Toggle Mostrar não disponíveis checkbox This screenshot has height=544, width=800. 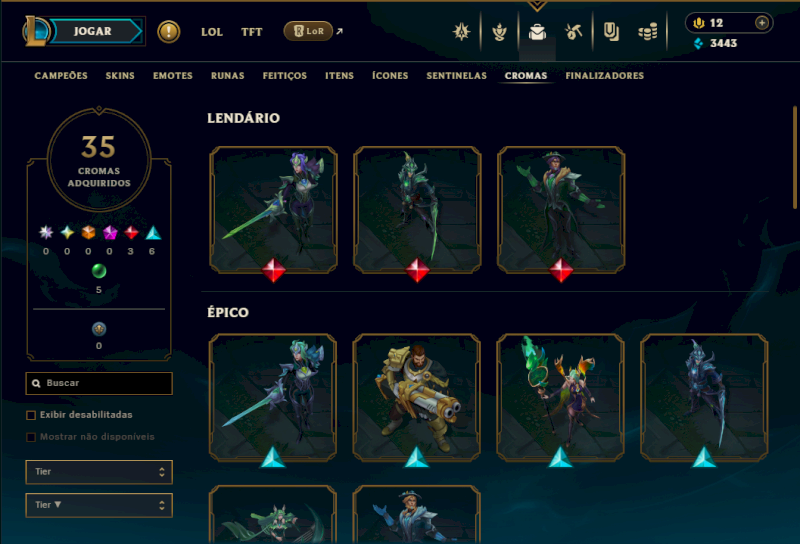pos(31,437)
